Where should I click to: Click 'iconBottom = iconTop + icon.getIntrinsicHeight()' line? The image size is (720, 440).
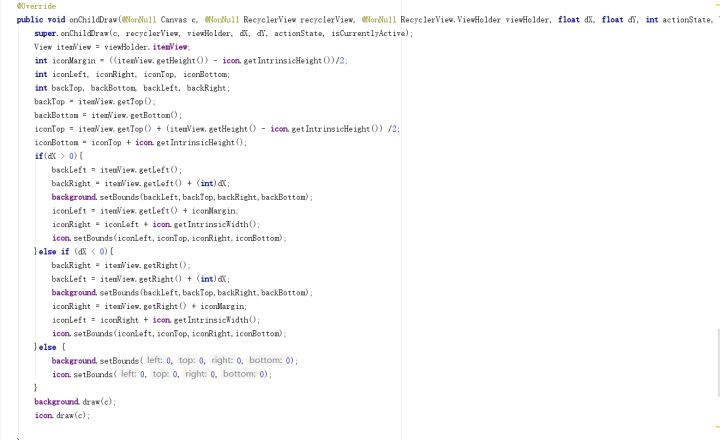pos(141,142)
